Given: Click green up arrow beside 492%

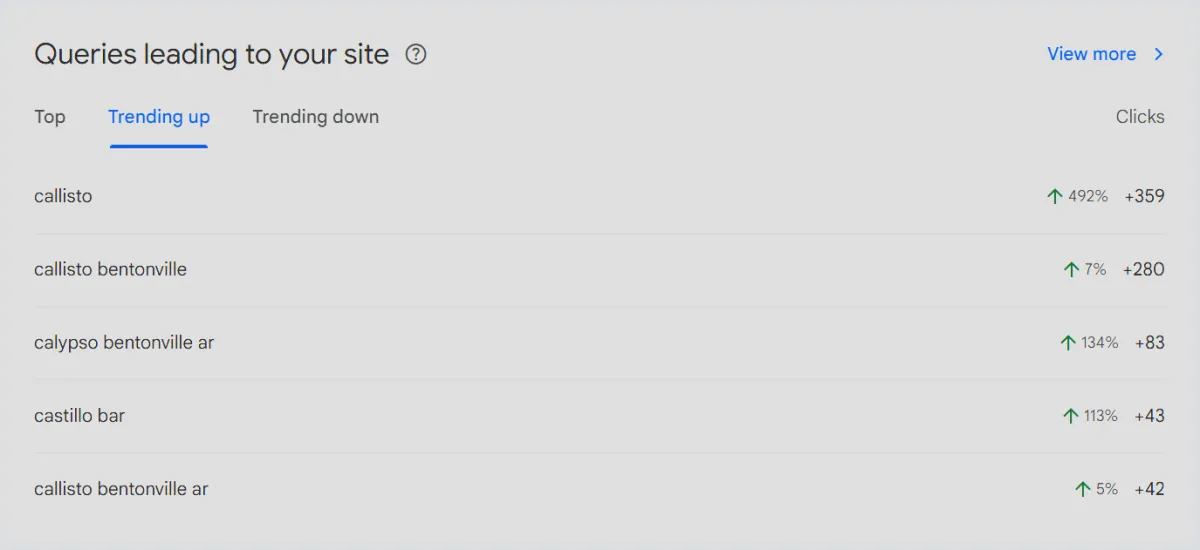Looking at the screenshot, I should (x=1054, y=197).
